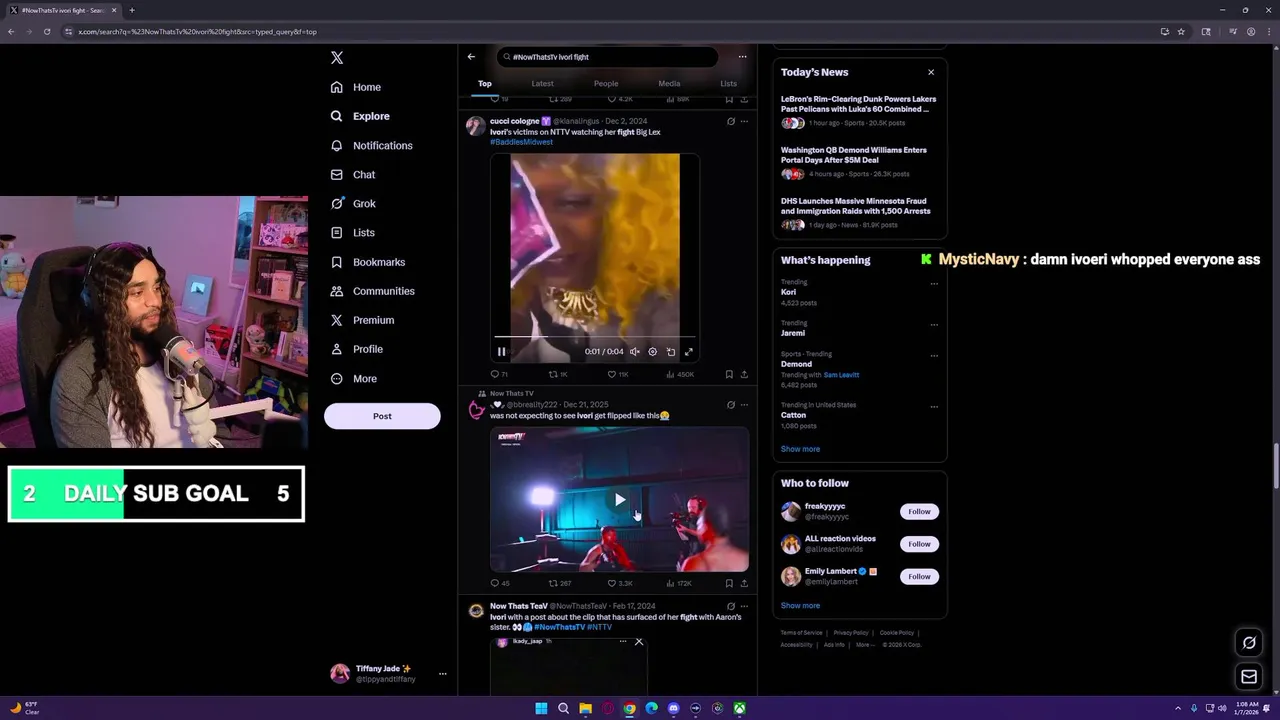The height and width of the screenshot is (720, 1280).
Task: Open the Windows Start menu
Action: [x=541, y=709]
